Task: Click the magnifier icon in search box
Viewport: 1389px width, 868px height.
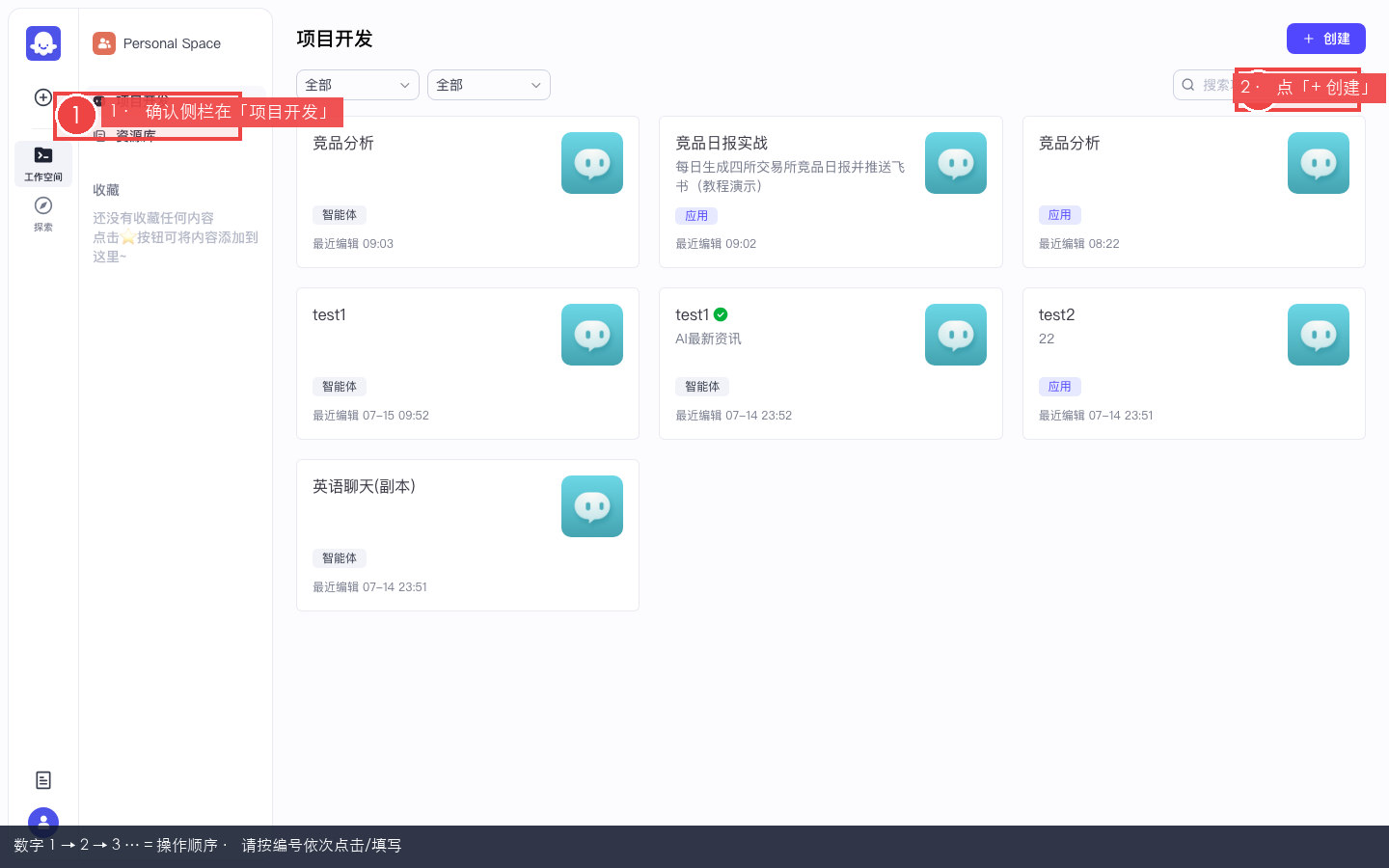Action: coord(1188,85)
